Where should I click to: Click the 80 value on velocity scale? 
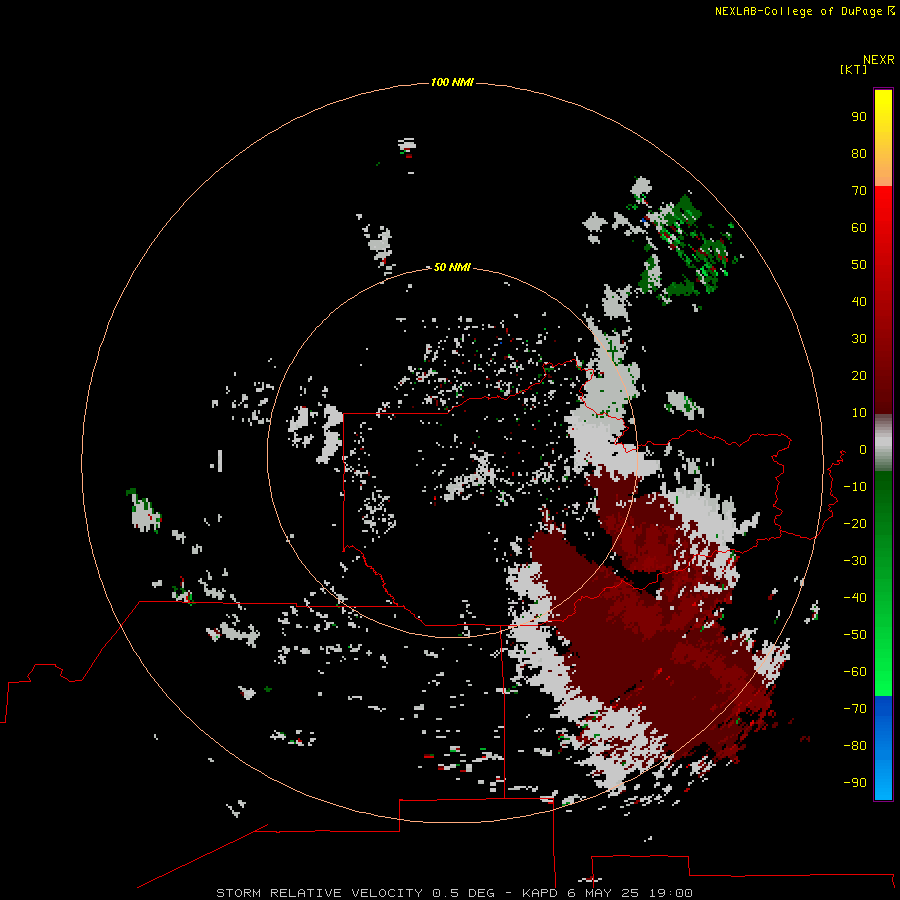pyautogui.click(x=859, y=153)
